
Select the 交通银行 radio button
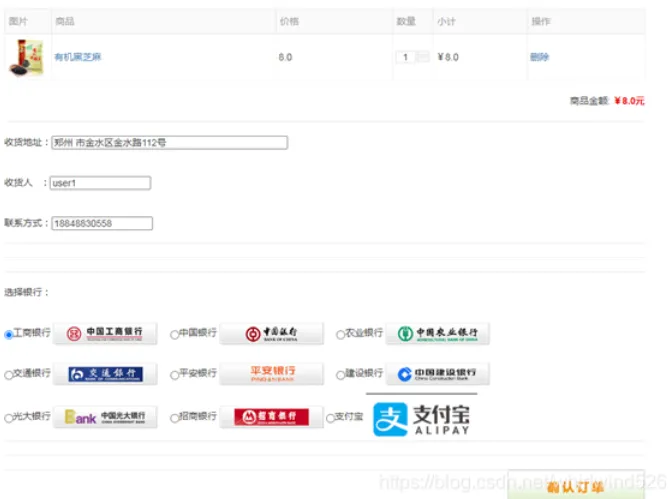pyautogui.click(x=9, y=375)
